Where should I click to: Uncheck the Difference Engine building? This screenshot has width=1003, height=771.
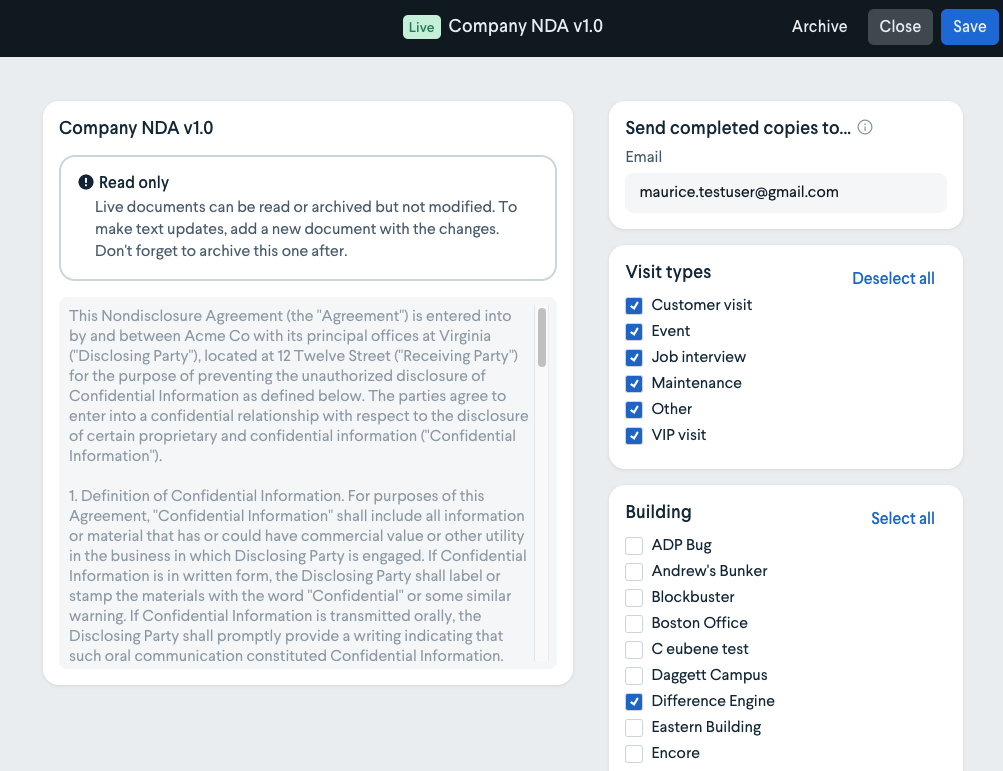click(x=634, y=702)
